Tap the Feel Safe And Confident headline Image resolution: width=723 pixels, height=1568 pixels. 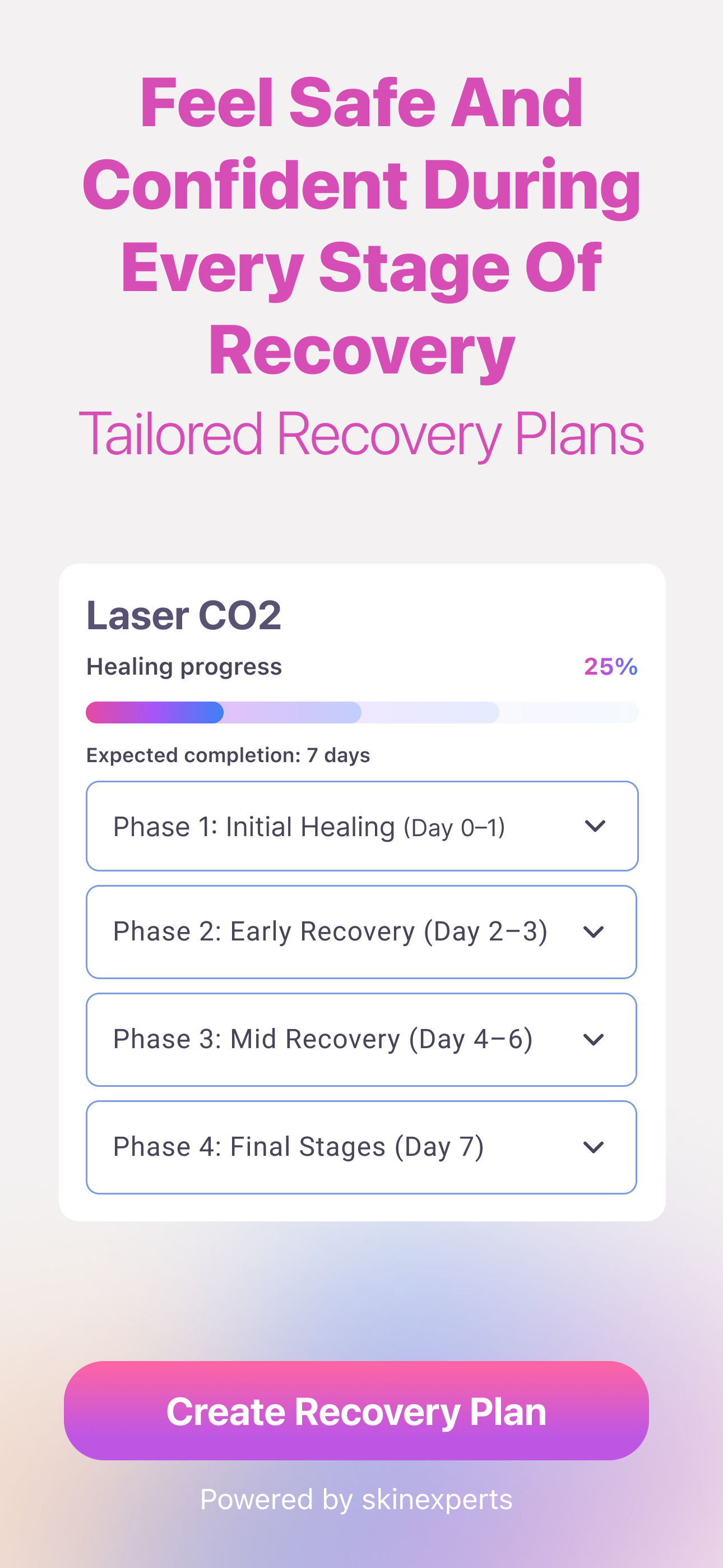pyautogui.click(x=361, y=226)
